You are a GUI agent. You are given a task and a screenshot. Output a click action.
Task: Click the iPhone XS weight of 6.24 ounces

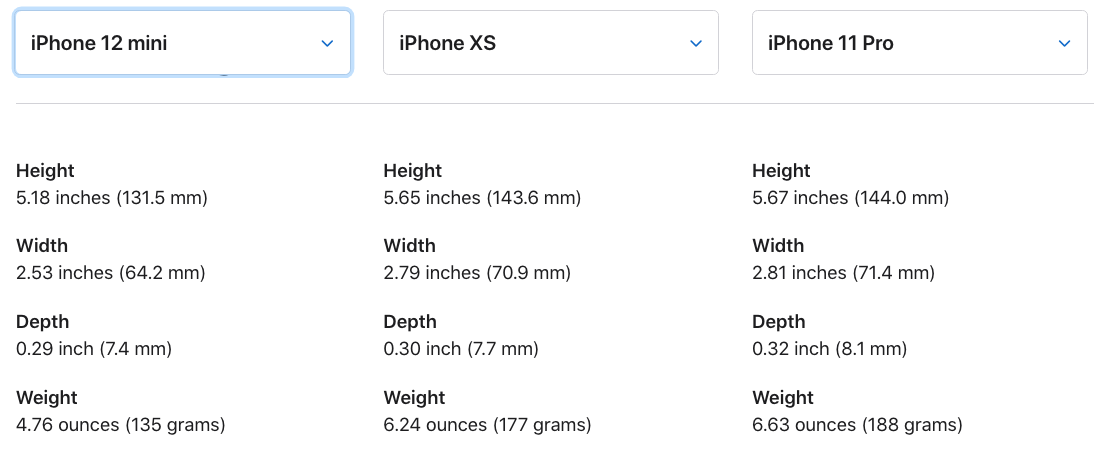tap(487, 425)
